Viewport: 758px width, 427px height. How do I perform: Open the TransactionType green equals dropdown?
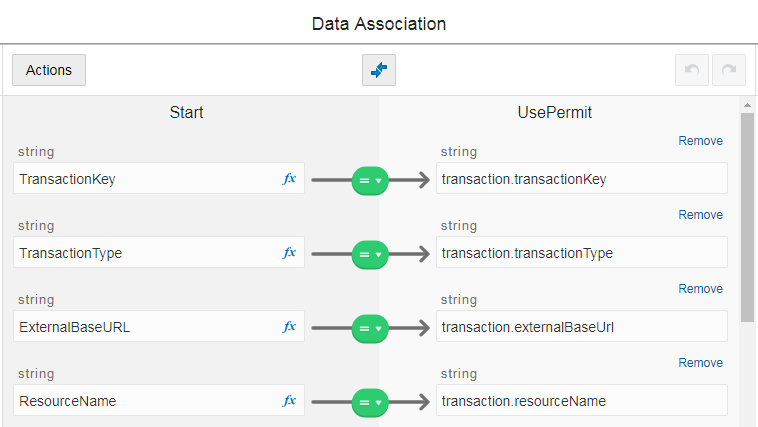[x=370, y=254]
